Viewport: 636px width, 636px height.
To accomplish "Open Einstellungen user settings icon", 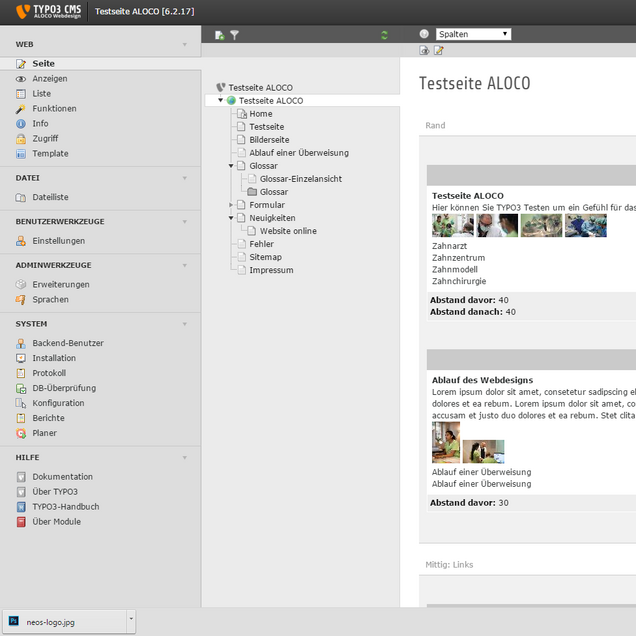I will pyautogui.click(x=21, y=241).
